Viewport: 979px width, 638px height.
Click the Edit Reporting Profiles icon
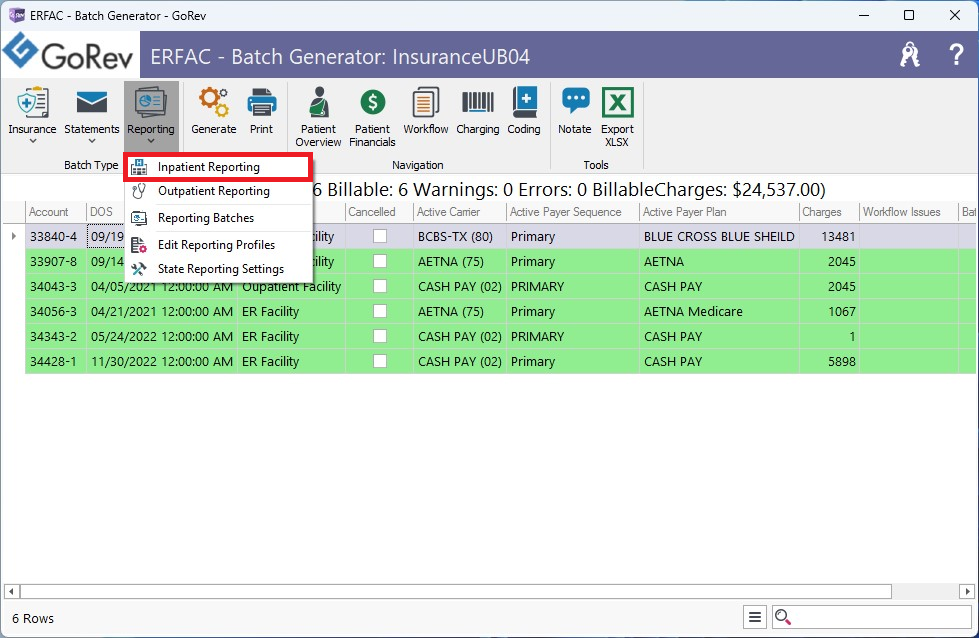[139, 245]
